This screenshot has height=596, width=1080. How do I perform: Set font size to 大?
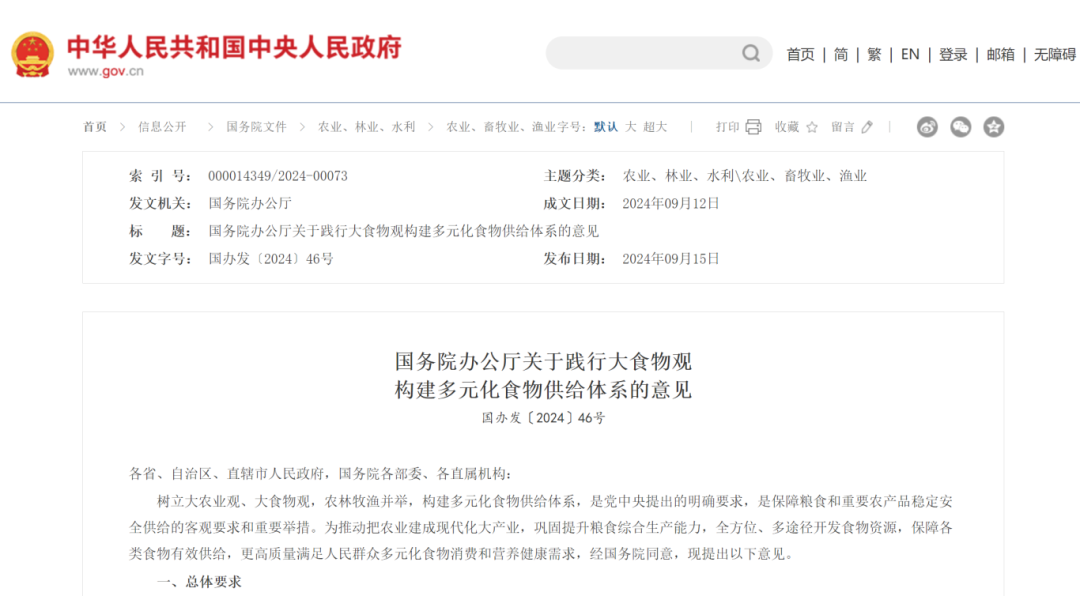[631, 127]
